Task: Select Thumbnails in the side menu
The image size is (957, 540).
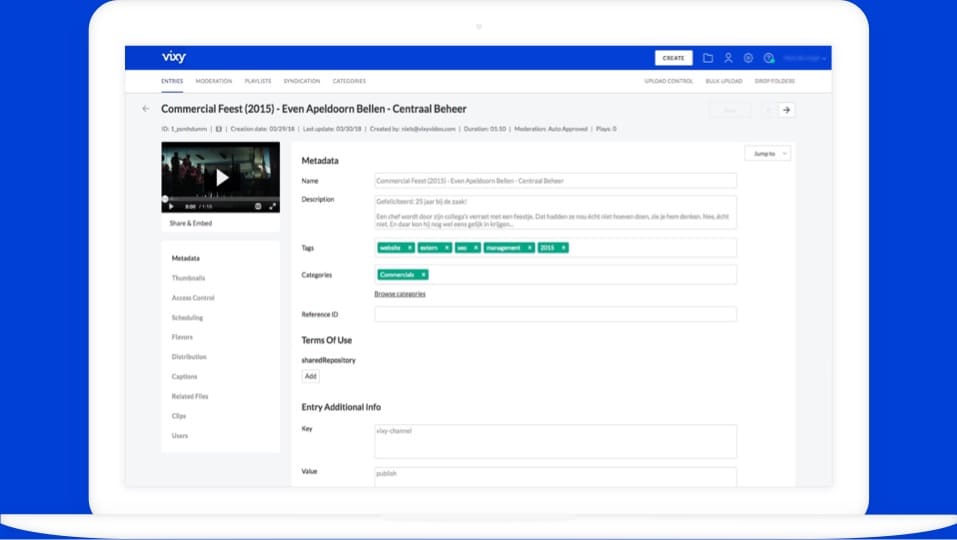Action: pyautogui.click(x=188, y=278)
